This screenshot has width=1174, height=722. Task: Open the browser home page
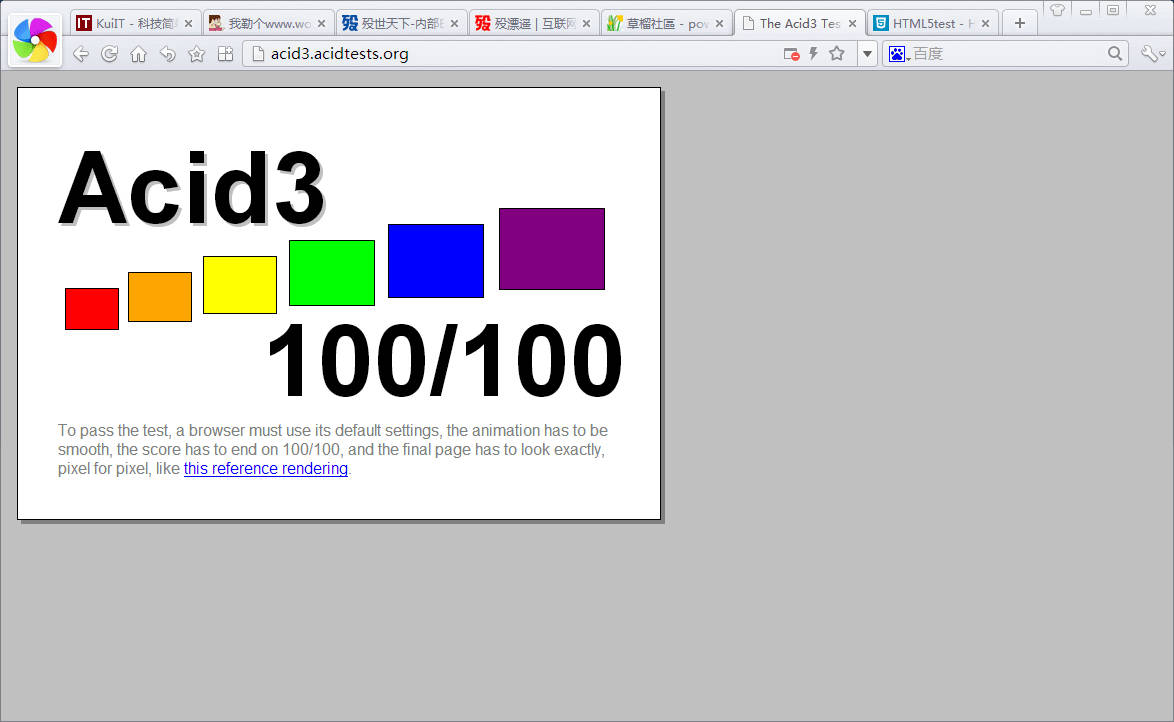point(139,54)
